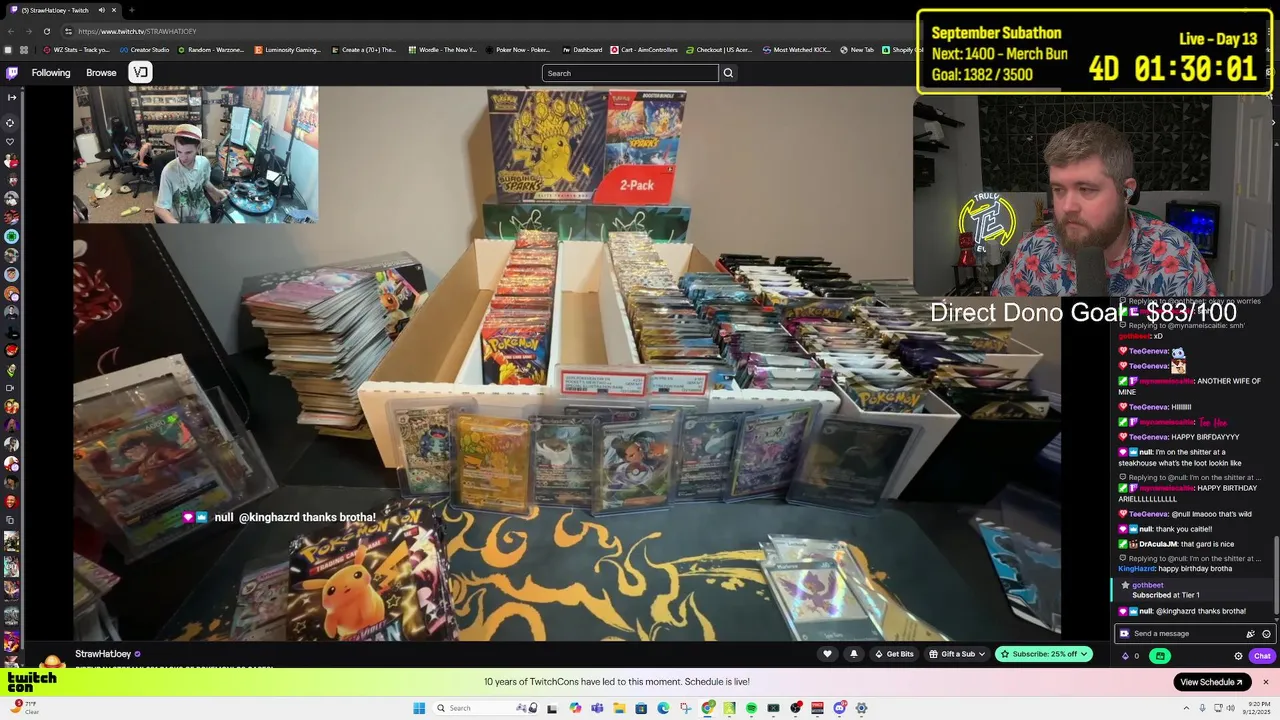Open chat settings gear
Image resolution: width=1280 pixels, height=720 pixels.
click(1238, 656)
